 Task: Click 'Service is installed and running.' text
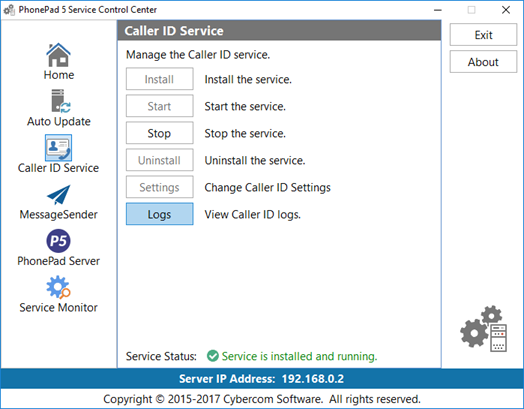(x=299, y=357)
